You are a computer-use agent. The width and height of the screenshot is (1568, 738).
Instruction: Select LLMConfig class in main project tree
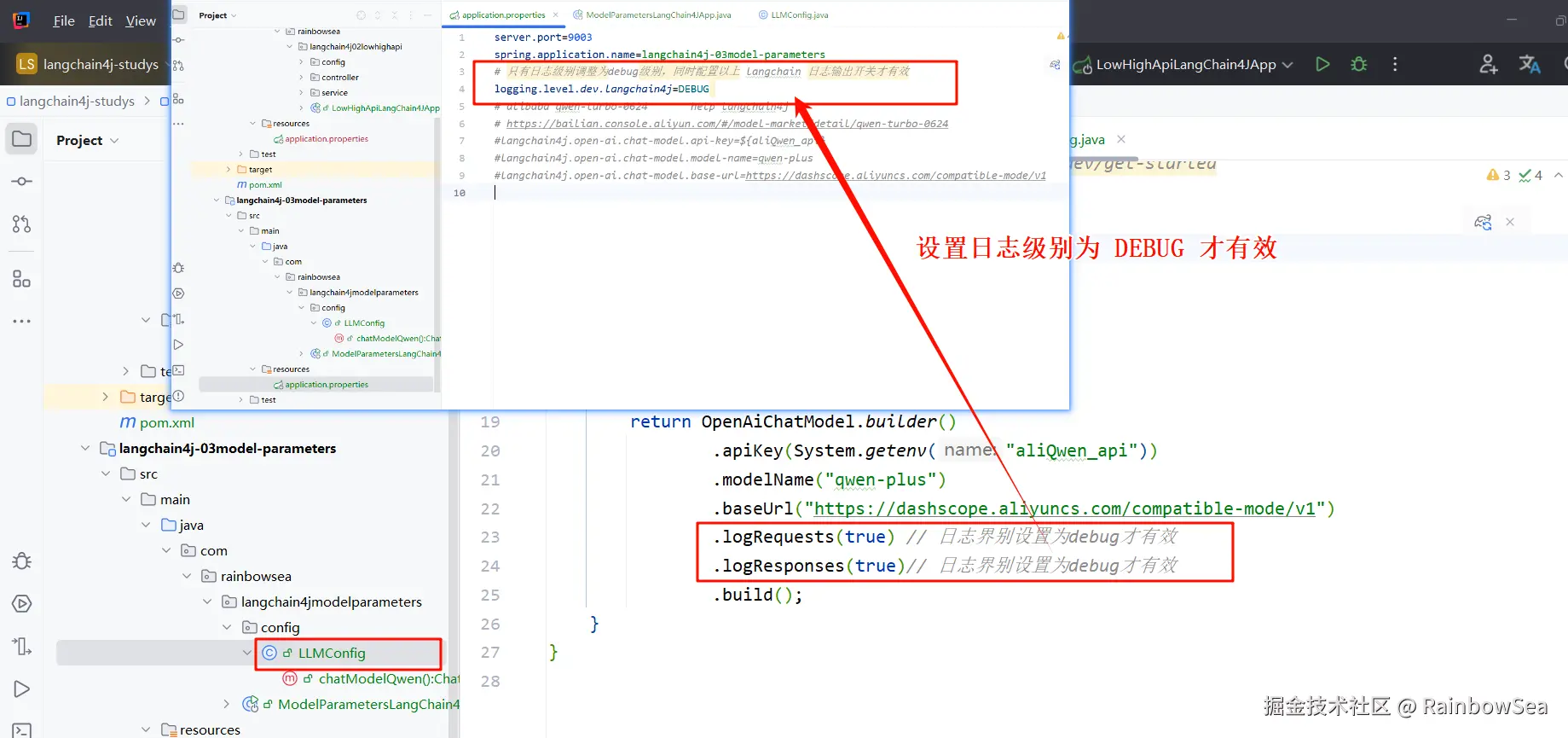[332, 653]
